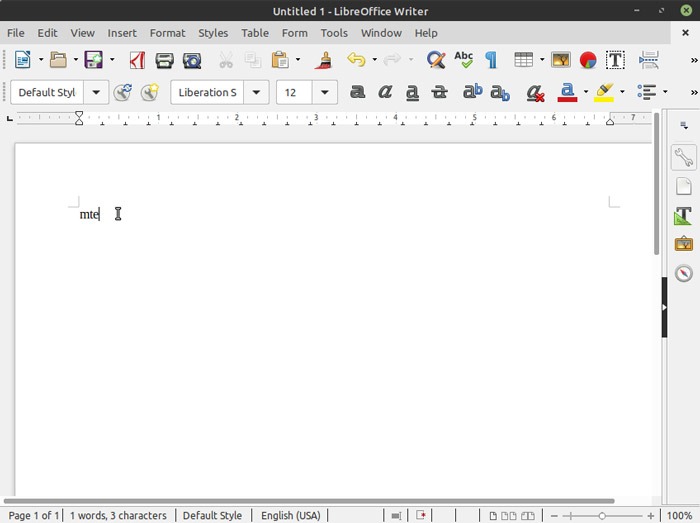Click the English (USA) language field

click(291, 515)
